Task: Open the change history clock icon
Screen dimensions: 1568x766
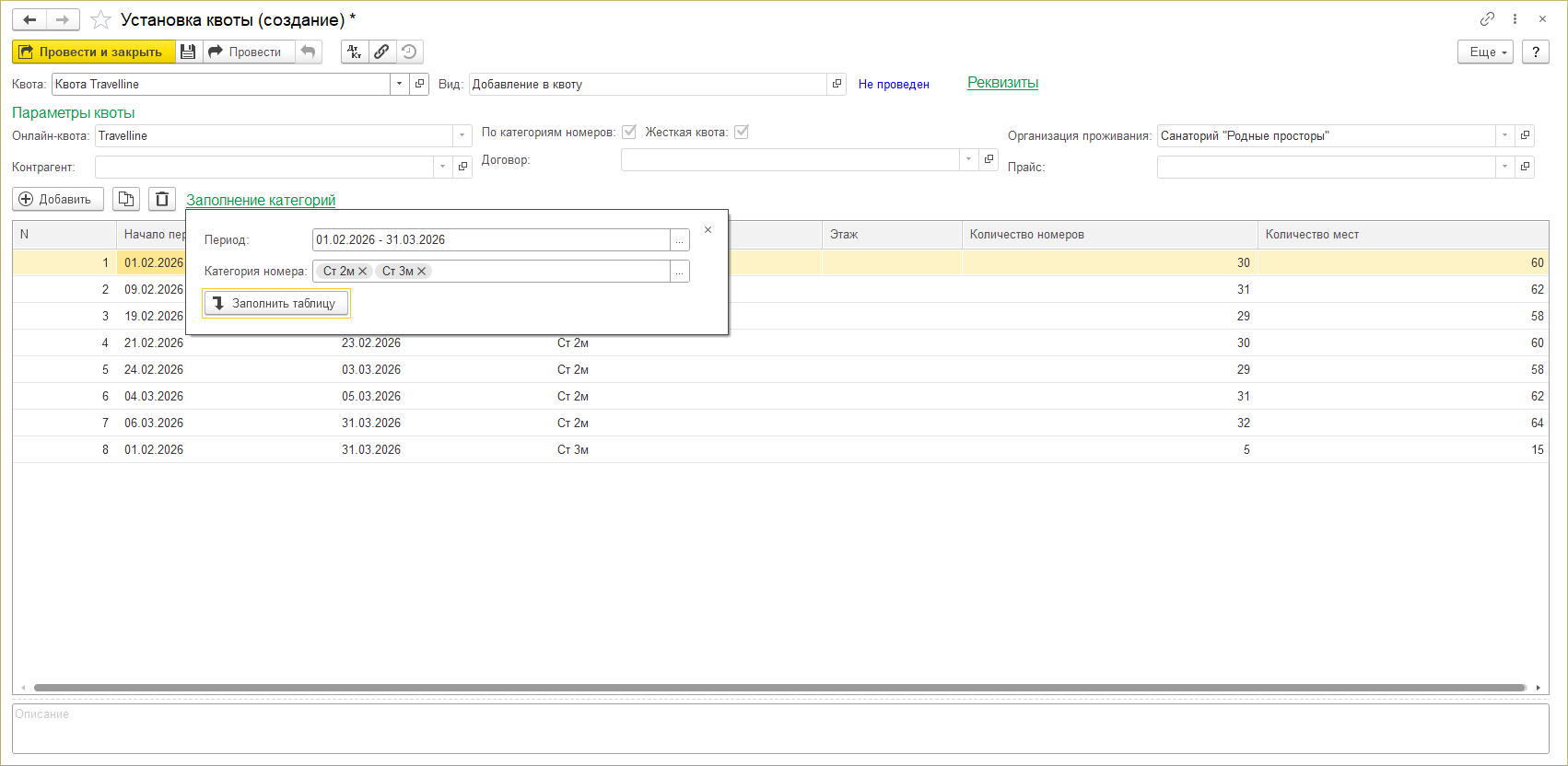Action: (x=409, y=52)
